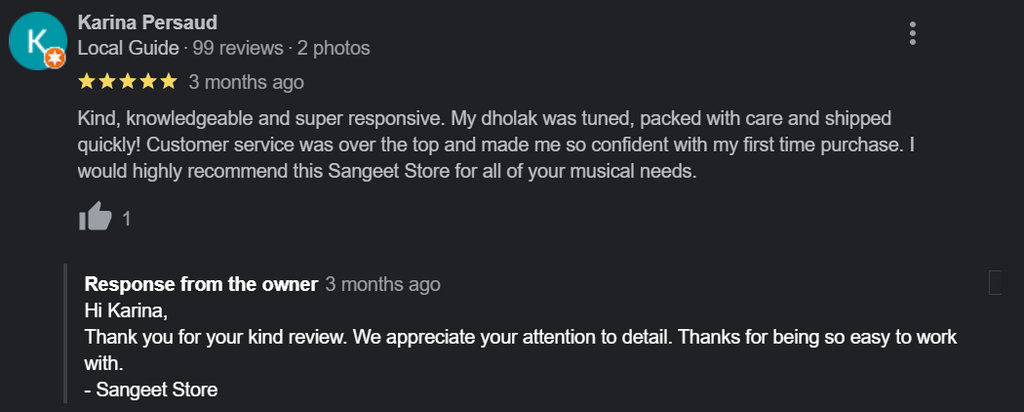Click the owner response's 3 months ago timestamp
The width and height of the screenshot is (1024, 412).
383,284
